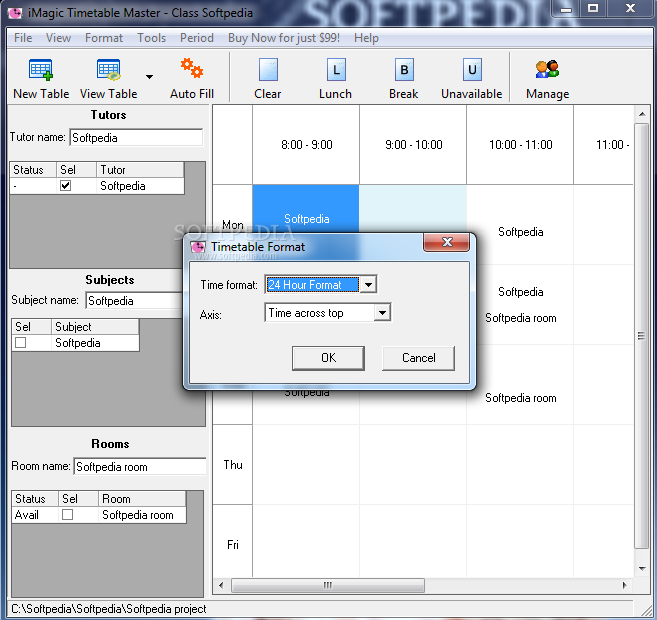Open the Help menu

[366, 38]
